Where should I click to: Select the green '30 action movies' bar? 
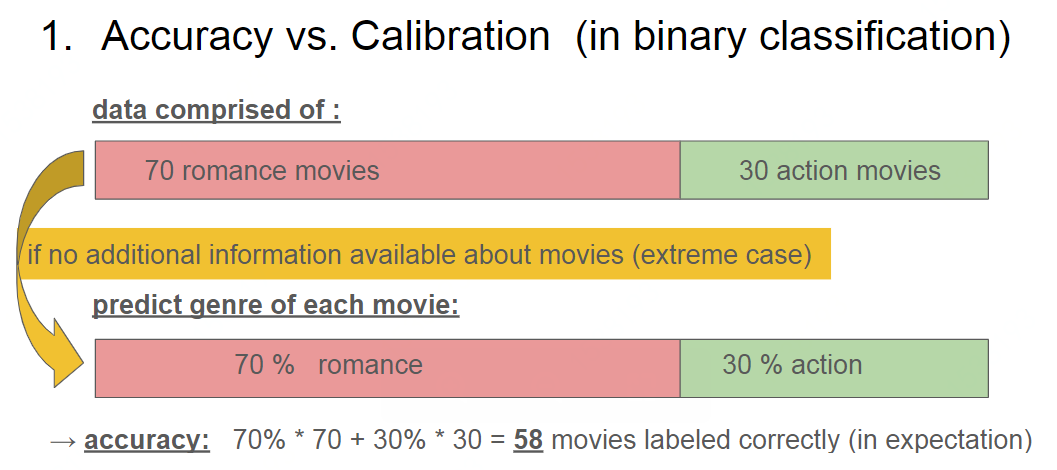[x=834, y=170]
